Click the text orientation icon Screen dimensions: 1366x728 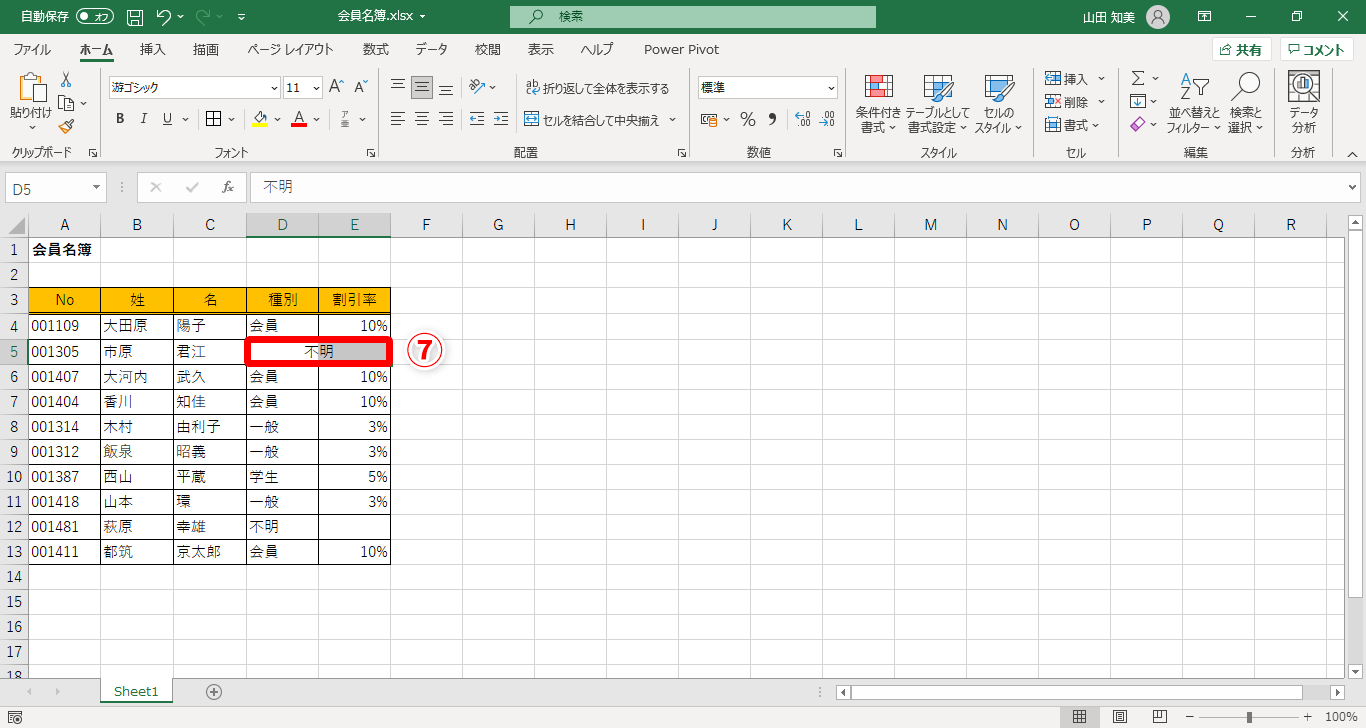coord(478,87)
